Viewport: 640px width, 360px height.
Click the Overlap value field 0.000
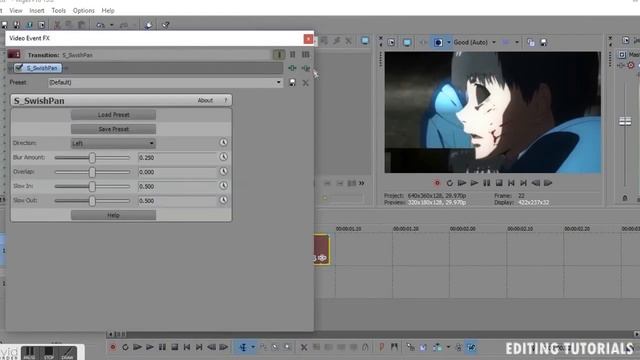[x=177, y=172]
